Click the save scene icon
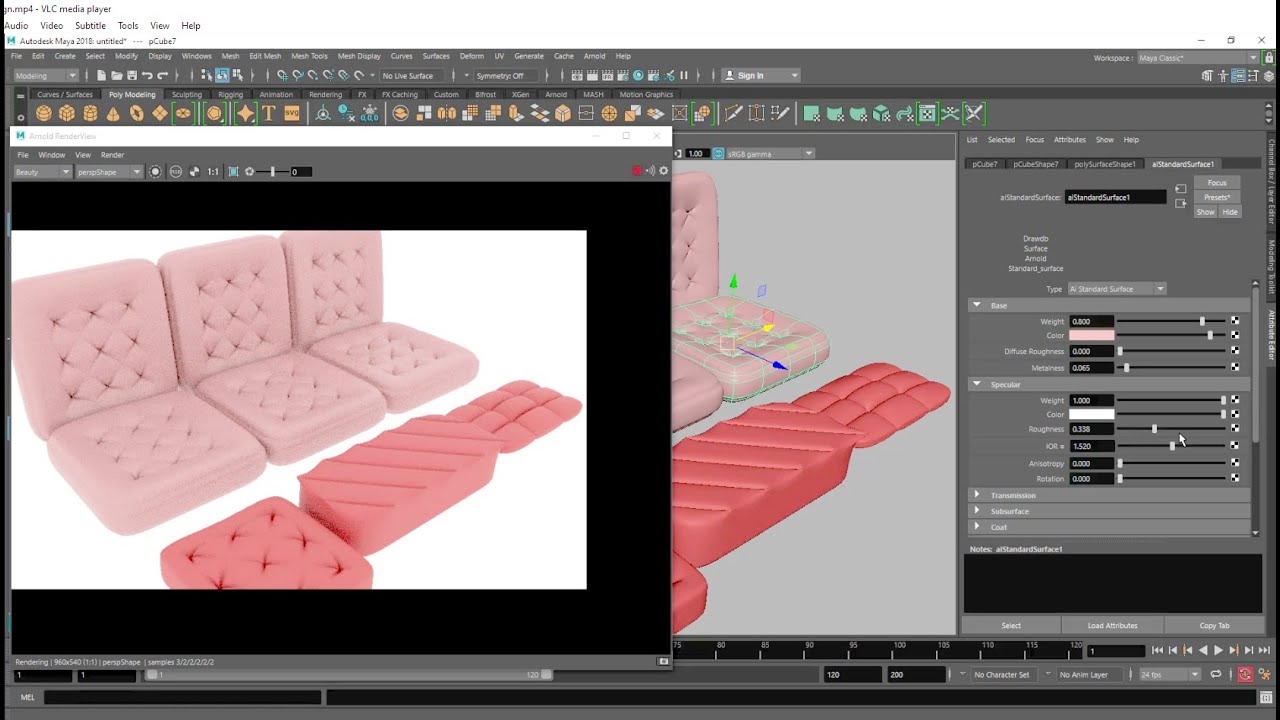This screenshot has height=720, width=1280. [x=132, y=75]
